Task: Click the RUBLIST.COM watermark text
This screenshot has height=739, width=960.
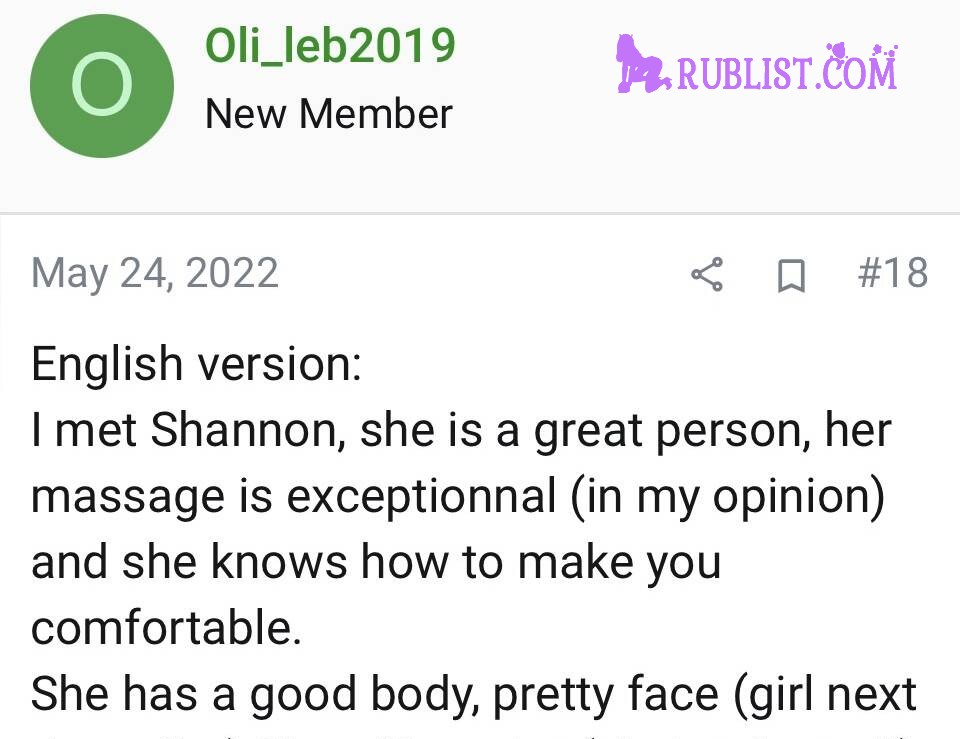Action: 787,73
